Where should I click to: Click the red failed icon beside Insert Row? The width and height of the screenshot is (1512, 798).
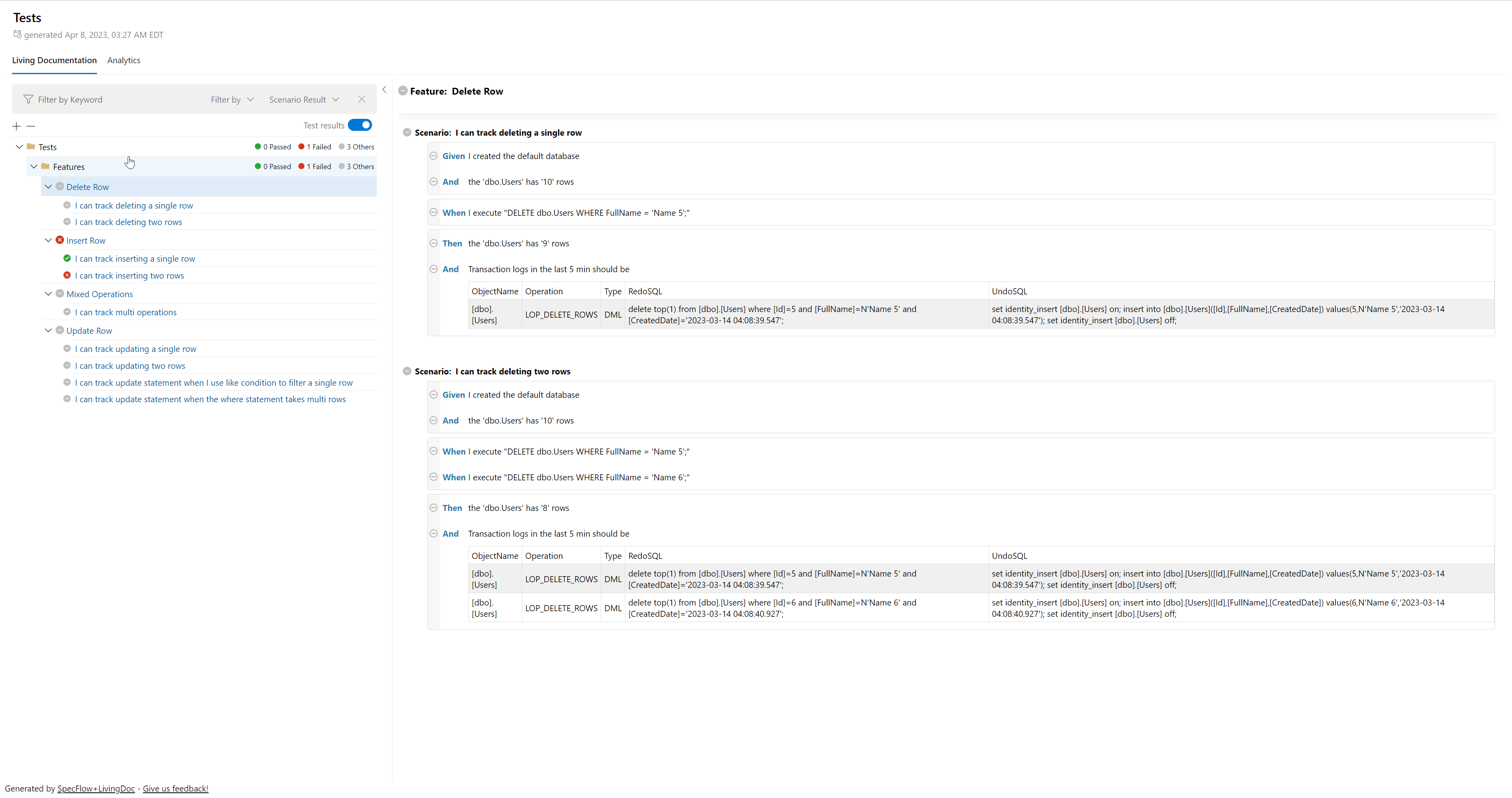coord(60,240)
